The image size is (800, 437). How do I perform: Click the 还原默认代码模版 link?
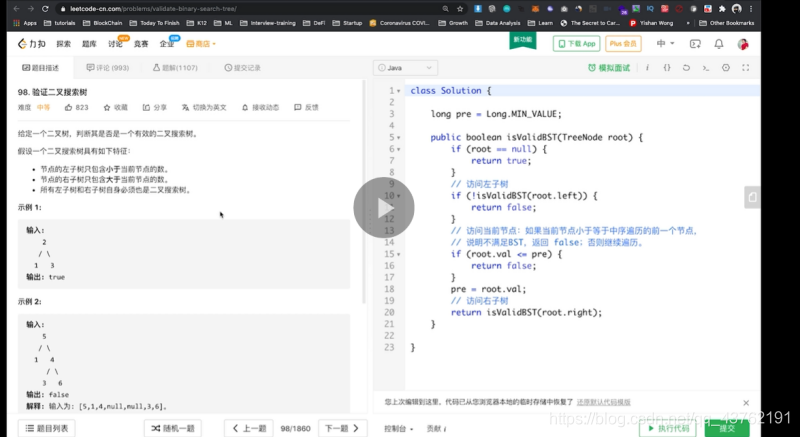pos(604,402)
